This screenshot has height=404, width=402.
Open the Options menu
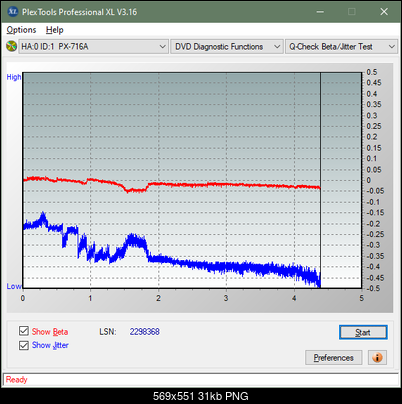click(21, 30)
